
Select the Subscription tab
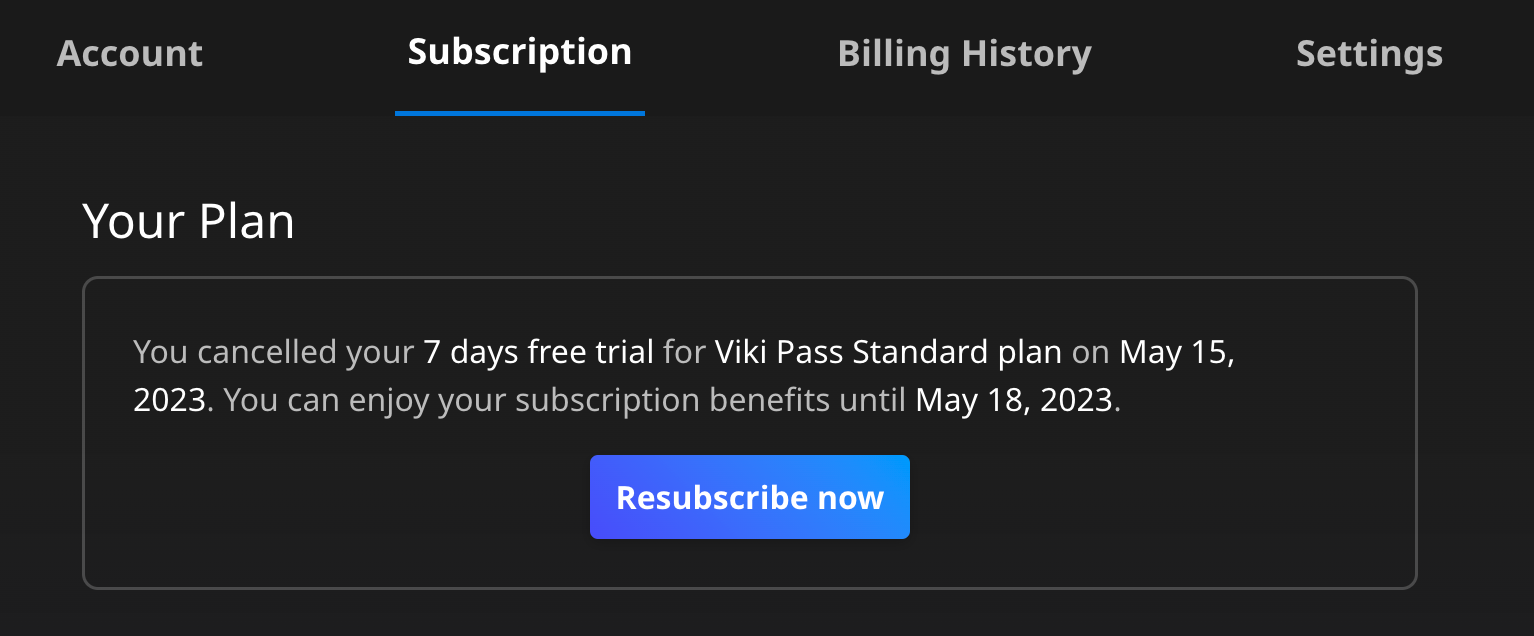click(519, 51)
